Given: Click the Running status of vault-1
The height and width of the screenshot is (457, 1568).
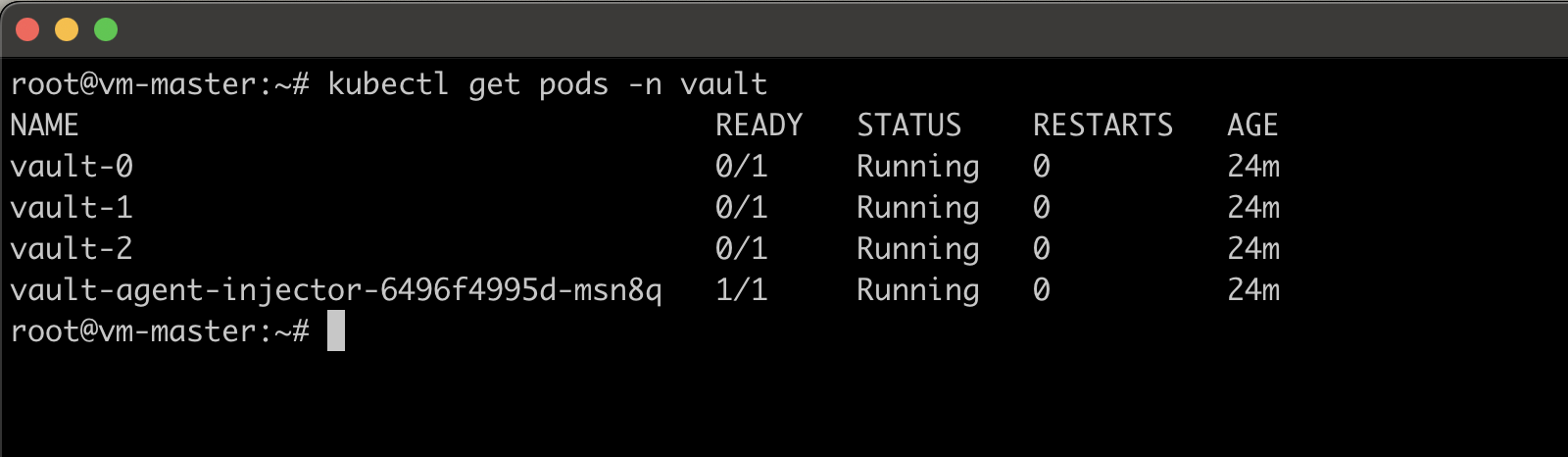Looking at the screenshot, I should click(917, 208).
